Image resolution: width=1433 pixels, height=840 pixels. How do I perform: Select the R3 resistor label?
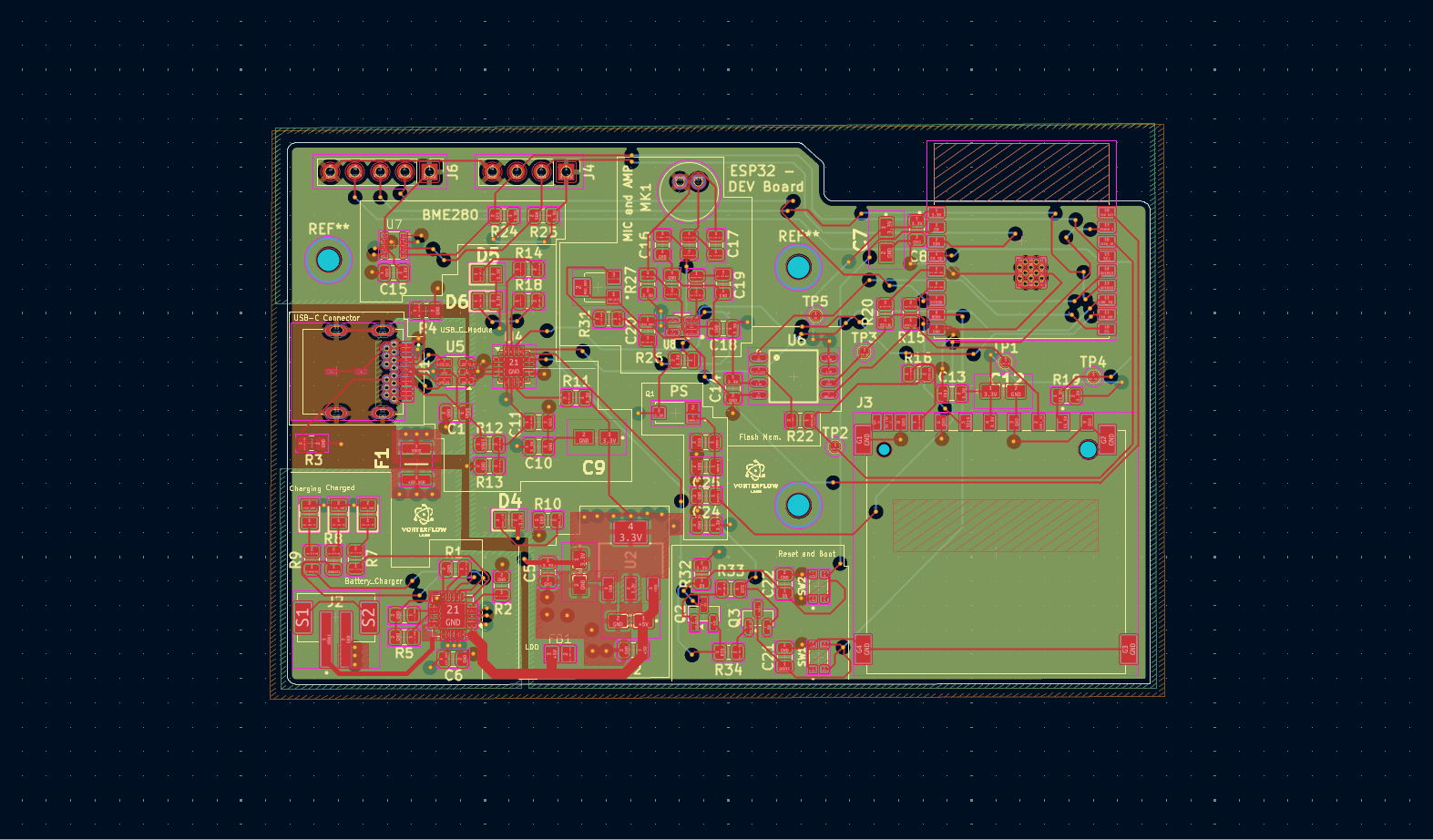pyautogui.click(x=313, y=460)
